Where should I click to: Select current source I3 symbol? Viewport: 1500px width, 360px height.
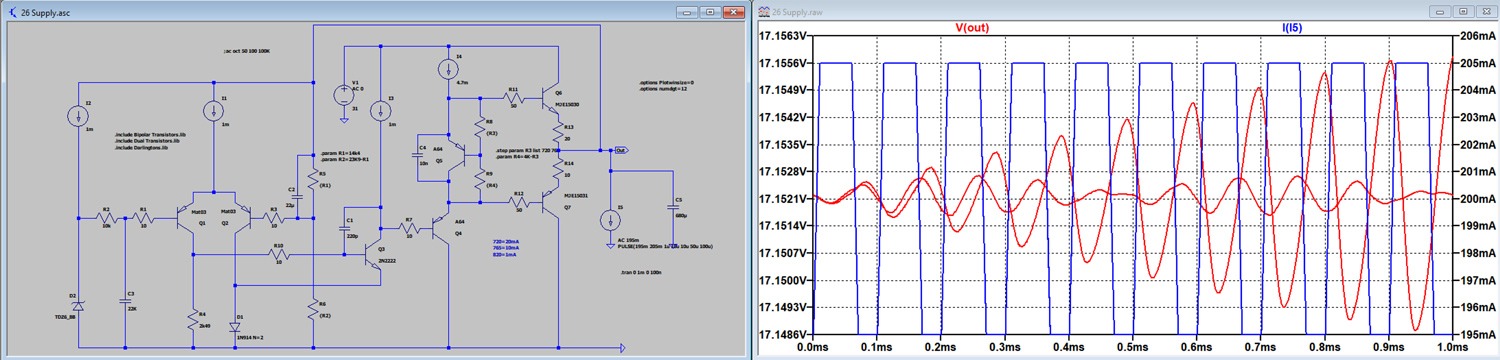(x=380, y=110)
